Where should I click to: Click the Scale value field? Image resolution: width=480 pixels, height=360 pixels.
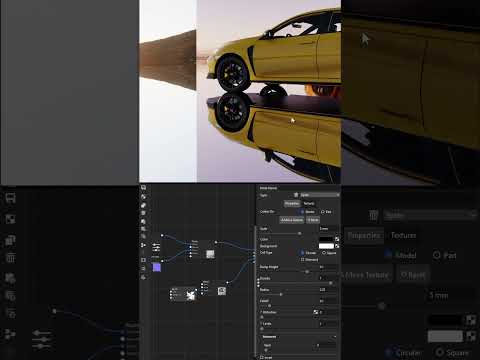pyautogui.click(x=328, y=229)
